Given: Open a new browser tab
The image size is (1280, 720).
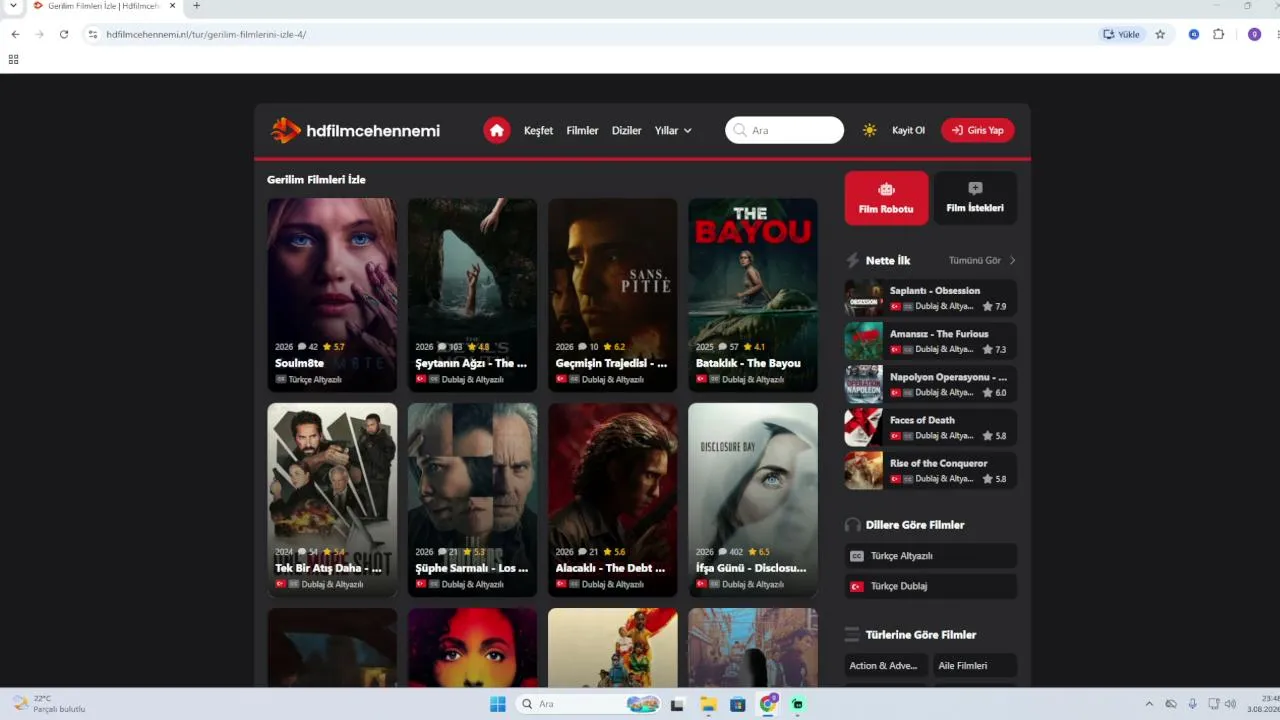Looking at the screenshot, I should click(196, 6).
